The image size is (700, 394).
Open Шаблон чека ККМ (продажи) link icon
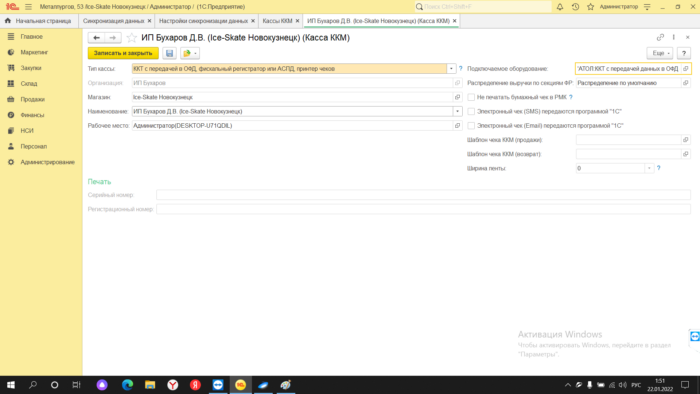pyautogui.click(x=686, y=140)
